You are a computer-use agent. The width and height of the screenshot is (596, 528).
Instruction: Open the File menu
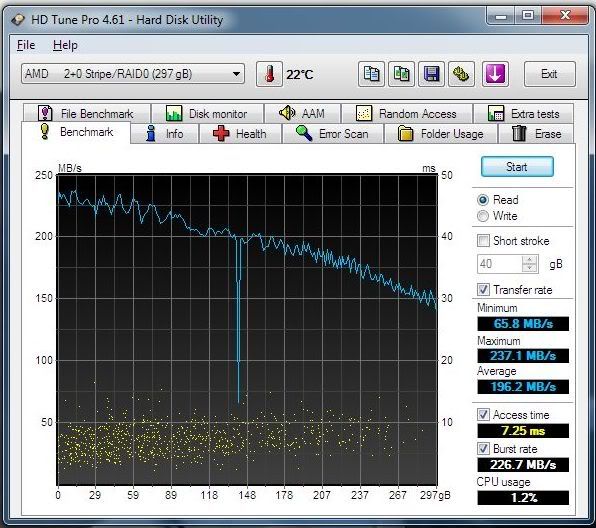tap(26, 45)
